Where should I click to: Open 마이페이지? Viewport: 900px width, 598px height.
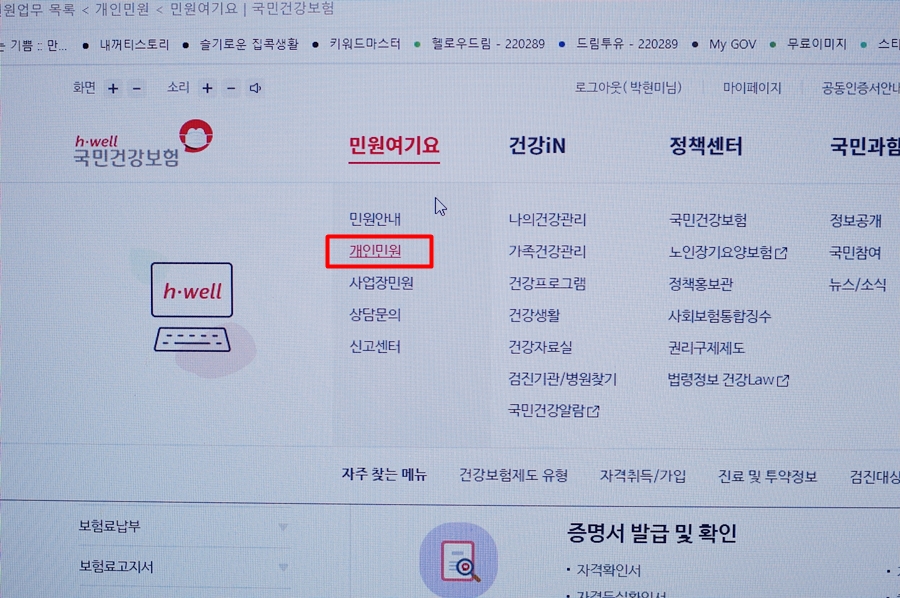click(x=752, y=88)
